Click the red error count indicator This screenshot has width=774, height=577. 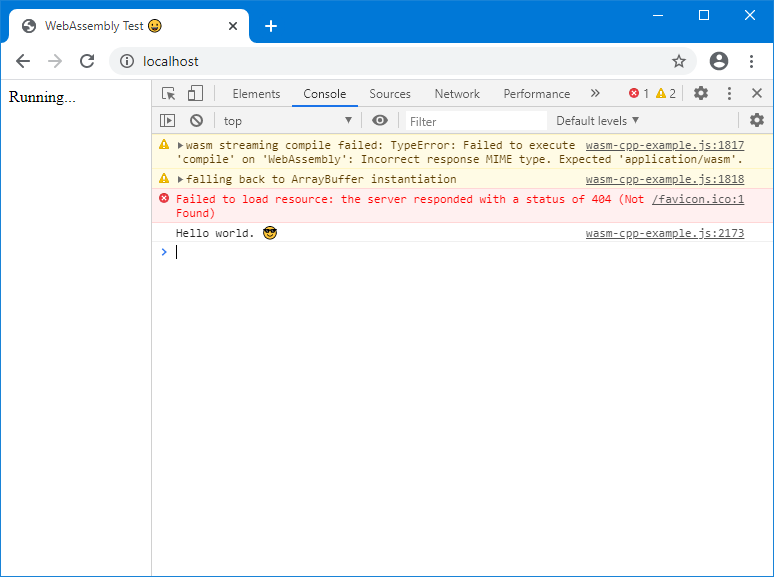tap(639, 93)
